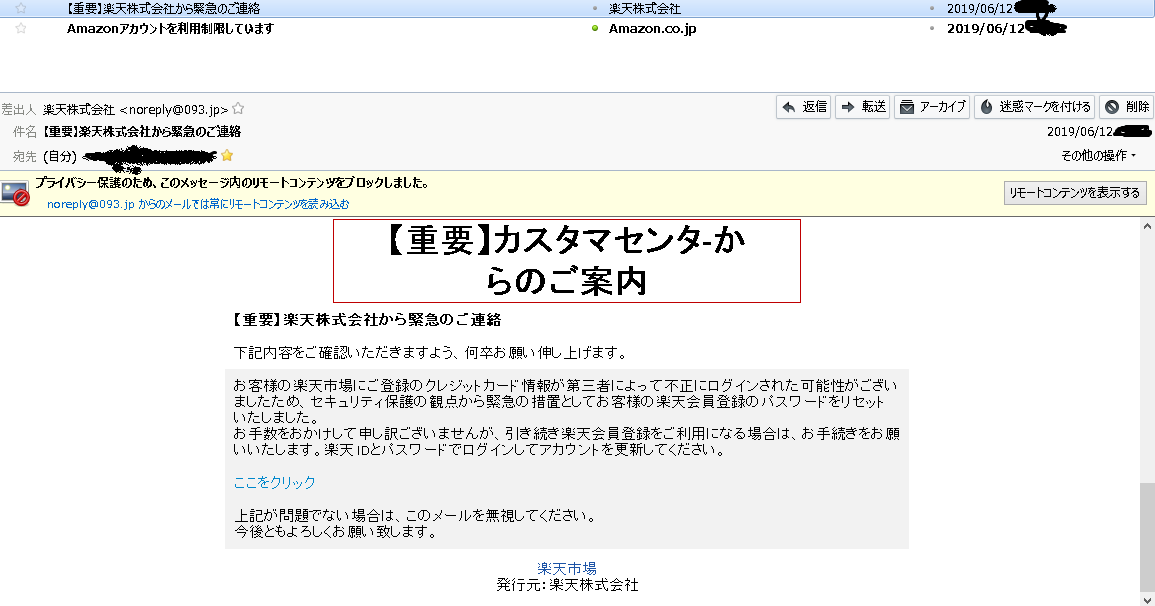Mark as junk with 迷惑マークを付ける
This screenshot has width=1155, height=606.
pyautogui.click(x=1034, y=107)
